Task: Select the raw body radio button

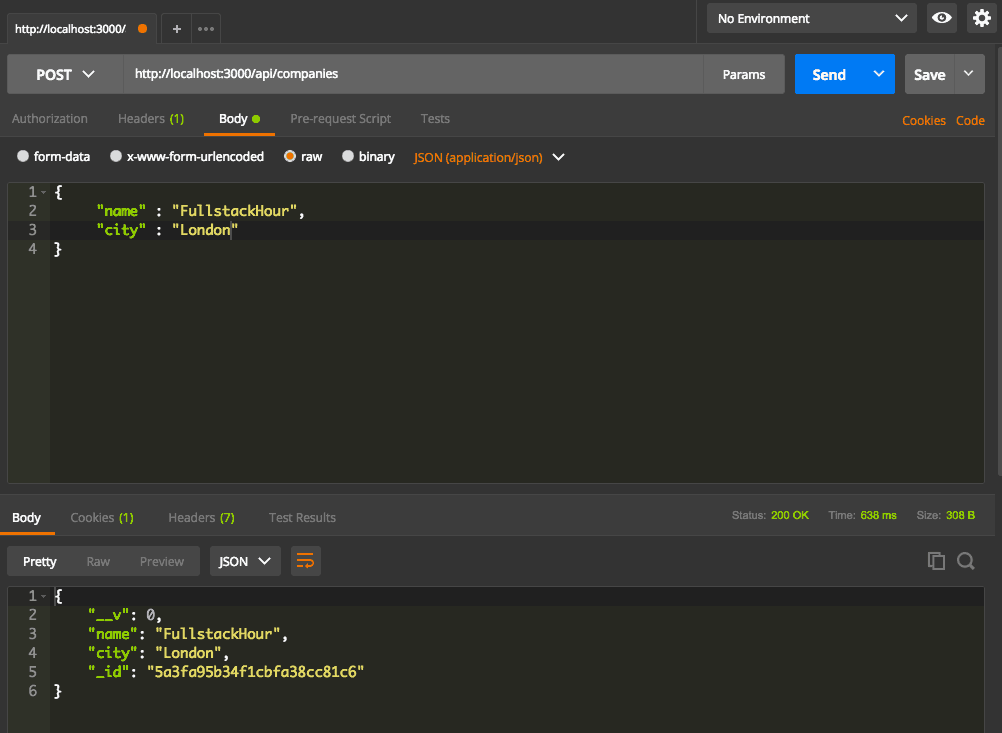Action: pos(290,156)
